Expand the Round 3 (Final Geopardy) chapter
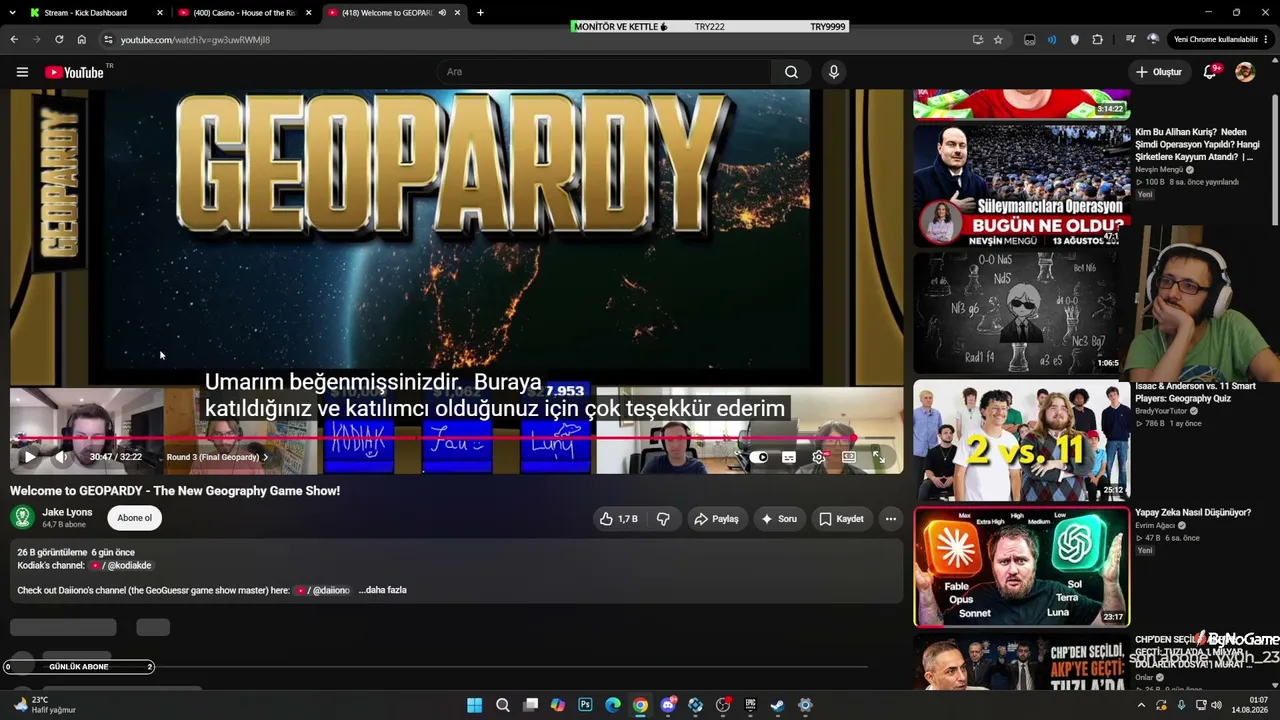The width and height of the screenshot is (1280, 720). (217, 457)
